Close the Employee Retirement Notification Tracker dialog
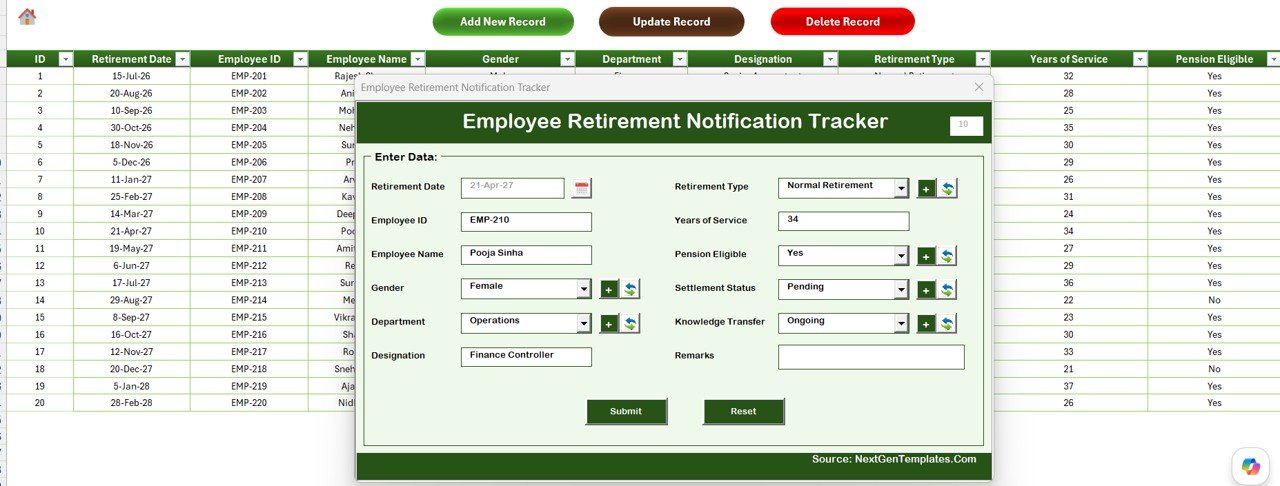Viewport: 1280px width, 486px height. [x=979, y=87]
